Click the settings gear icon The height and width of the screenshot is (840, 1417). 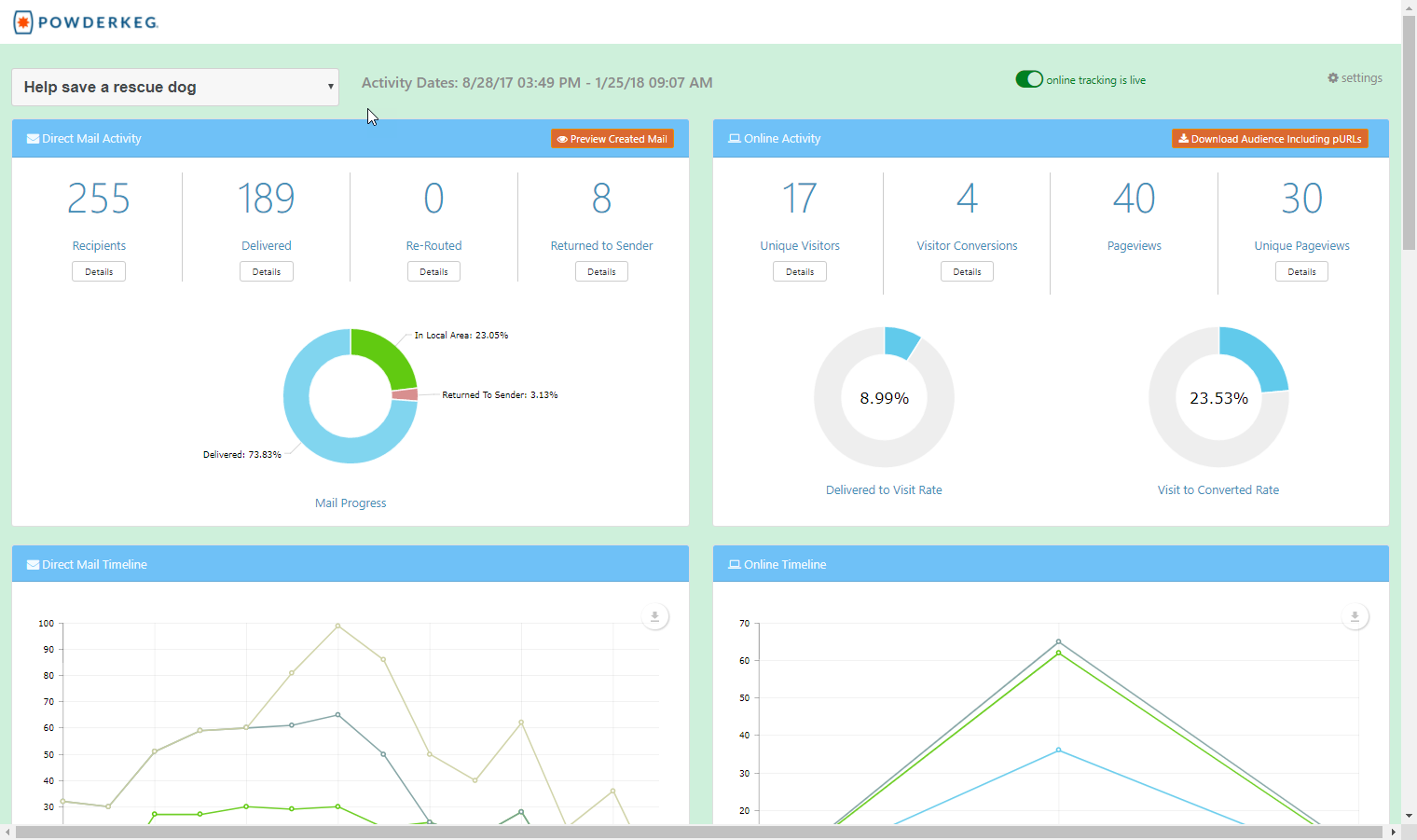point(1333,78)
